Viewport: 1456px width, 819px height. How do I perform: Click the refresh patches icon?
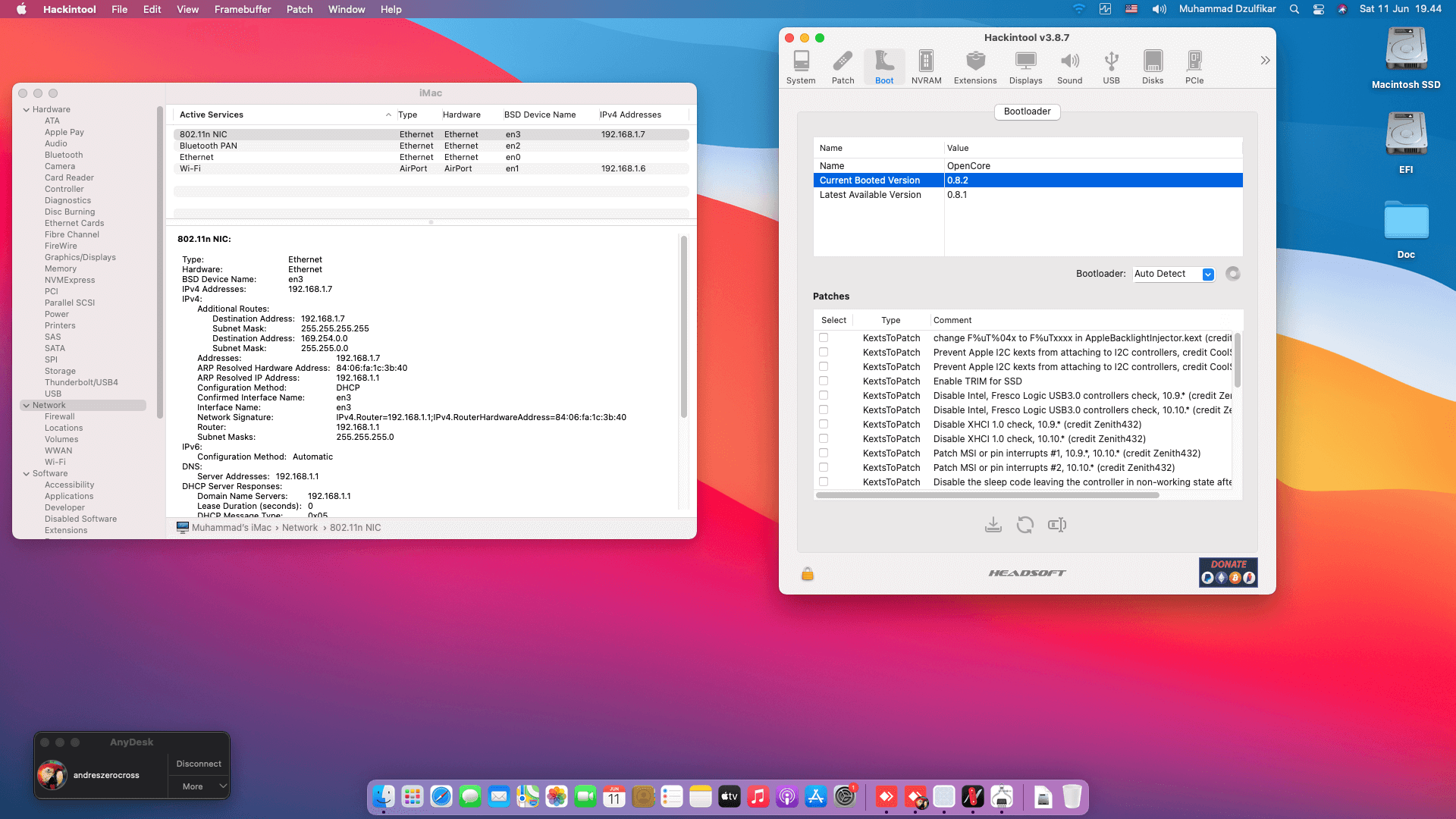[x=1025, y=525]
